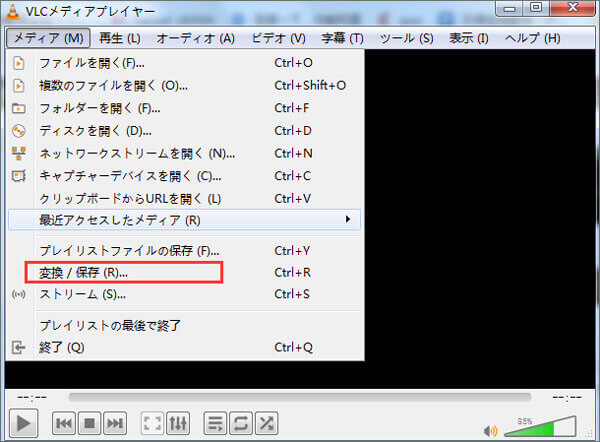Click the disc icon beside ディスクを開く
The width and height of the screenshot is (600, 442).
18,131
